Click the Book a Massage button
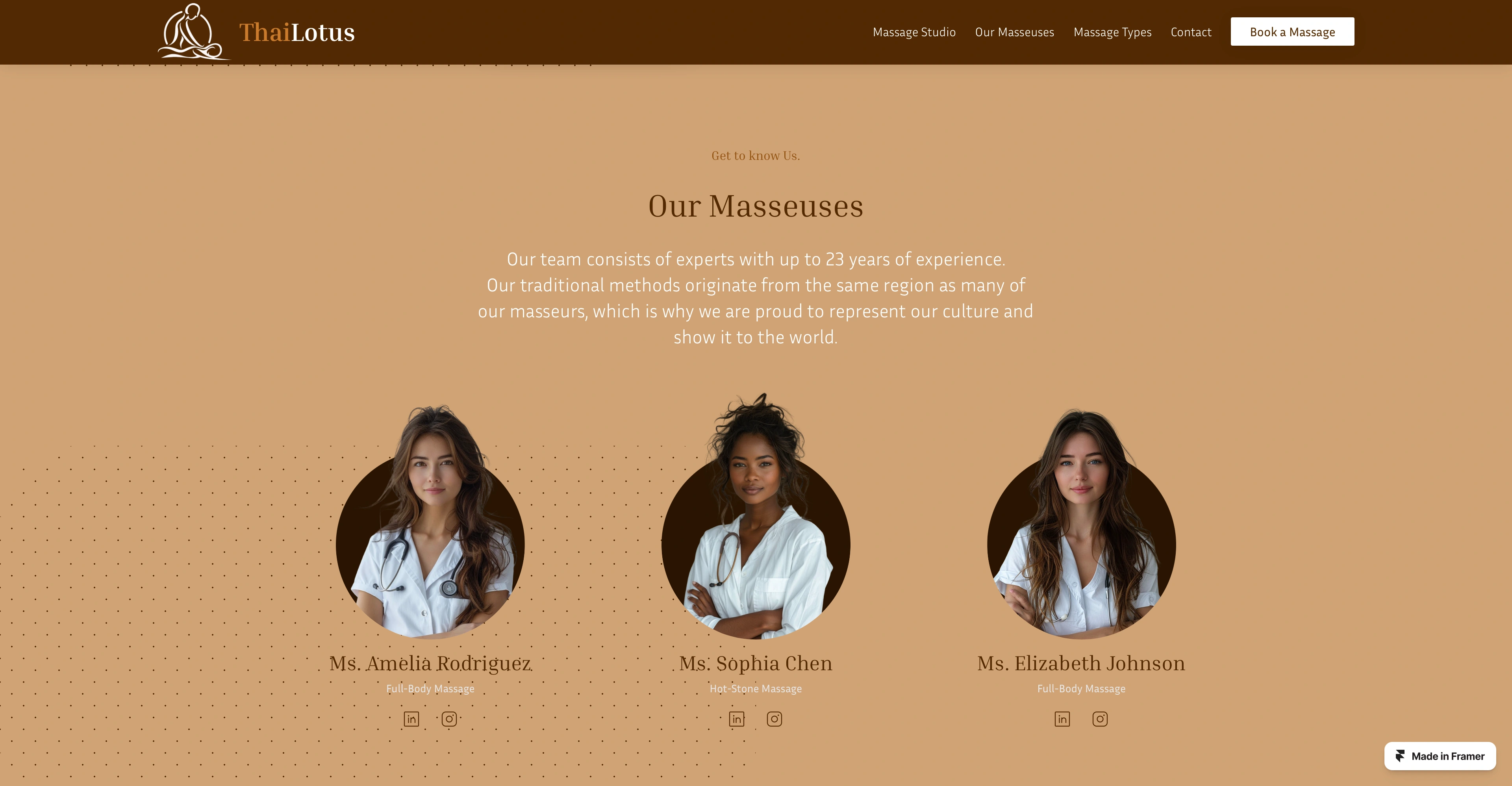The height and width of the screenshot is (786, 1512). 1292,32
